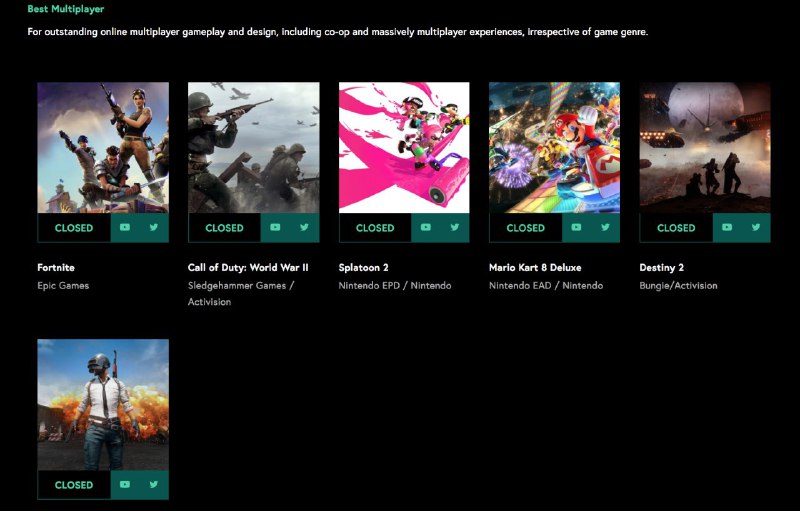The width and height of the screenshot is (800, 511).
Task: Select the Destiny 2 cover artwork
Action: tap(705, 147)
